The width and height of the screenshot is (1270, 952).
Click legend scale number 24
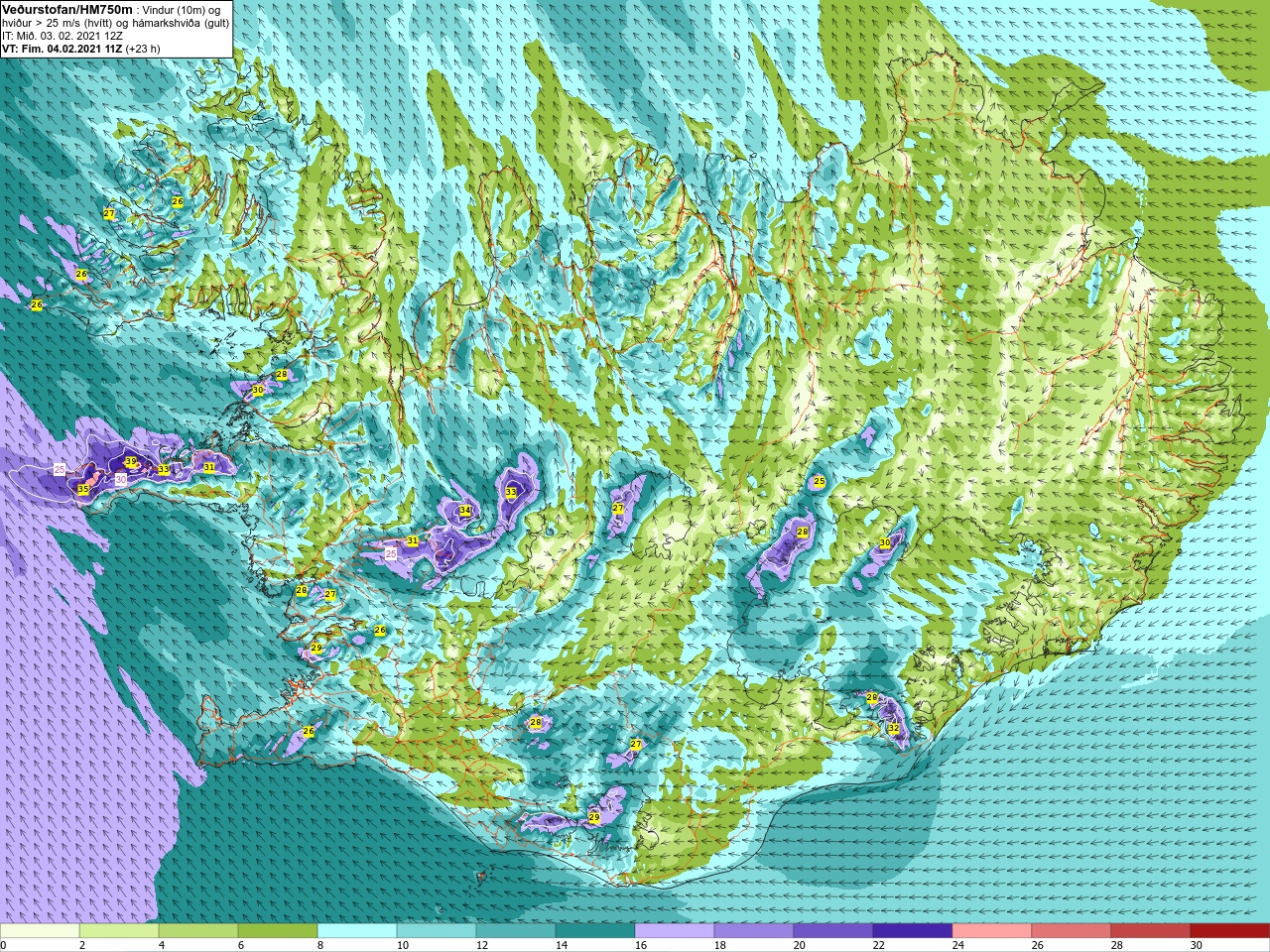point(958,945)
